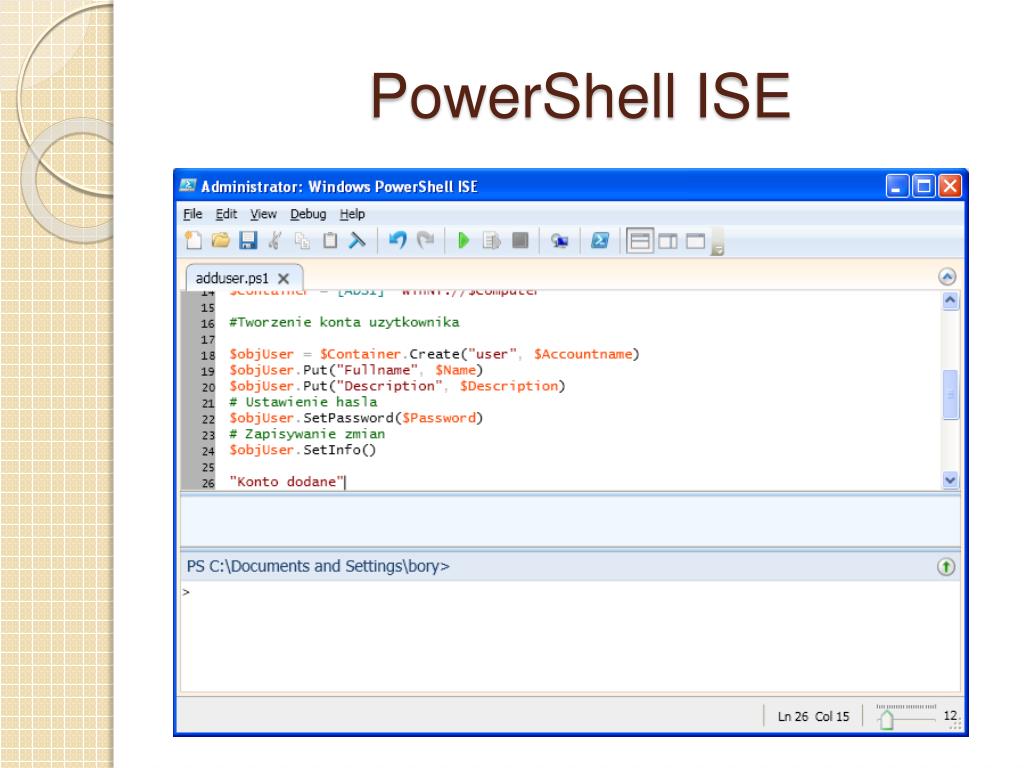Minimize the PowerShell ISE window

tap(897, 187)
